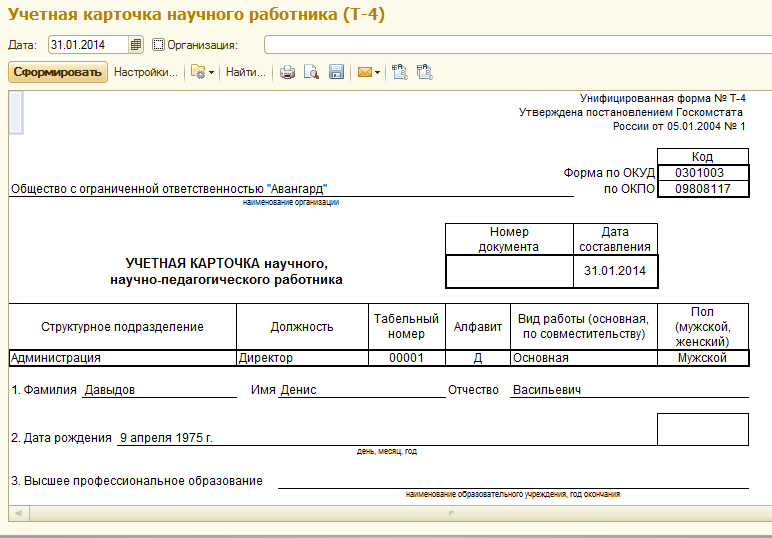Screen dimensions: 772x538
Task: Click the Должность column header
Action: 302,327
